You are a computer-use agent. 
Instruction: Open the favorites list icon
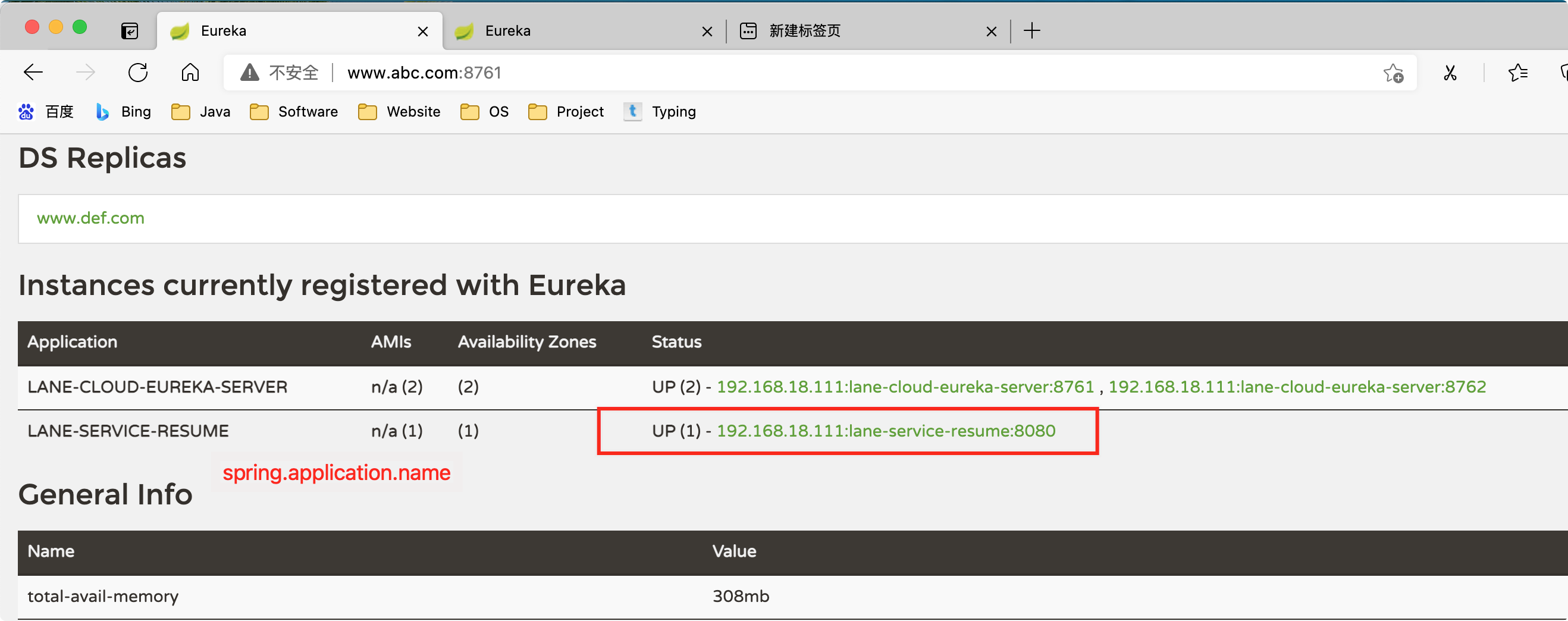point(1518,73)
